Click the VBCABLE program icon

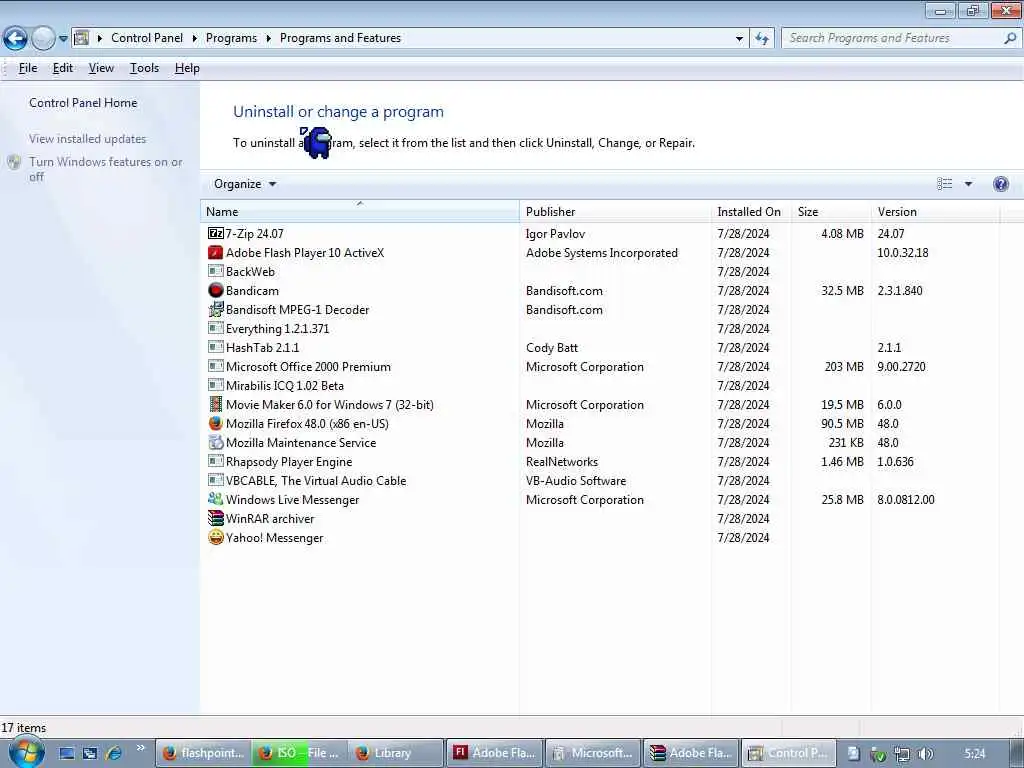tap(216, 479)
